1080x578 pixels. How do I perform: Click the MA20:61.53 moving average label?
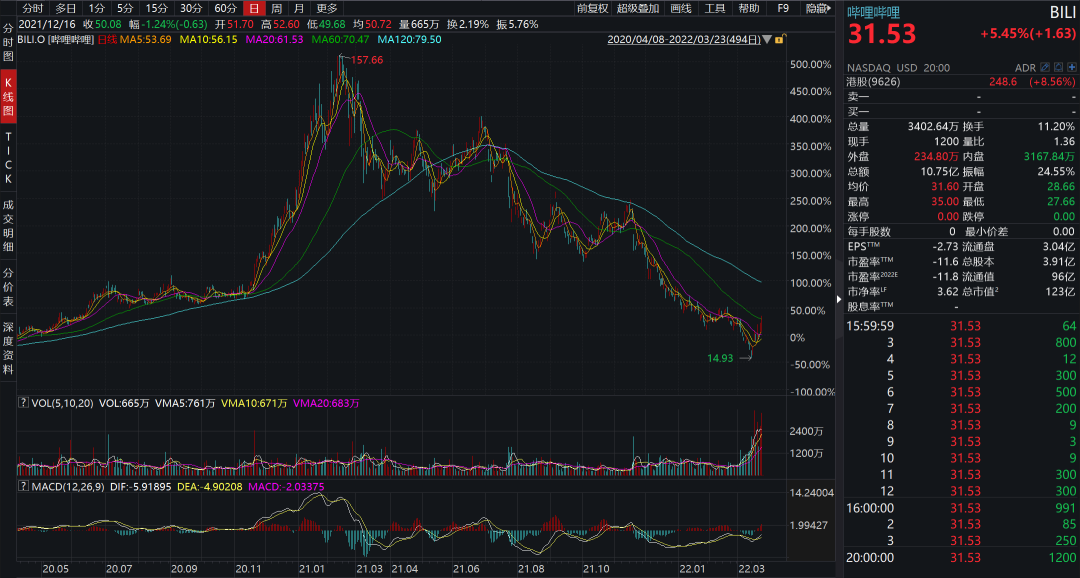click(x=274, y=40)
